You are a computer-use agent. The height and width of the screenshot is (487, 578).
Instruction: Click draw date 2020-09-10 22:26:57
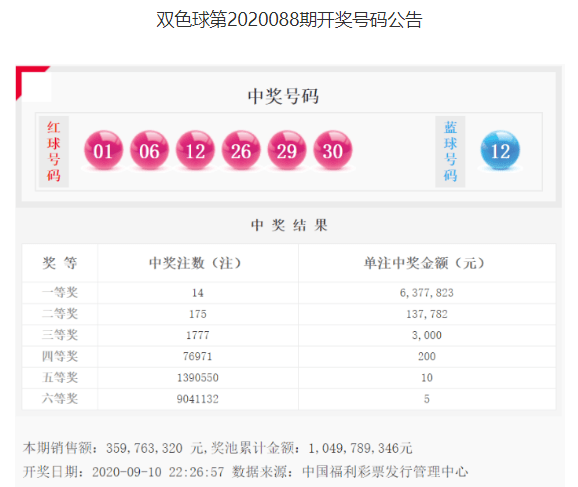click(158, 472)
